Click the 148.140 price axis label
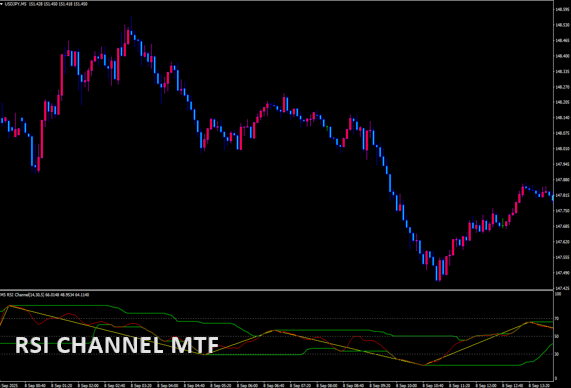This screenshot has width=571, height=388. 563,118
